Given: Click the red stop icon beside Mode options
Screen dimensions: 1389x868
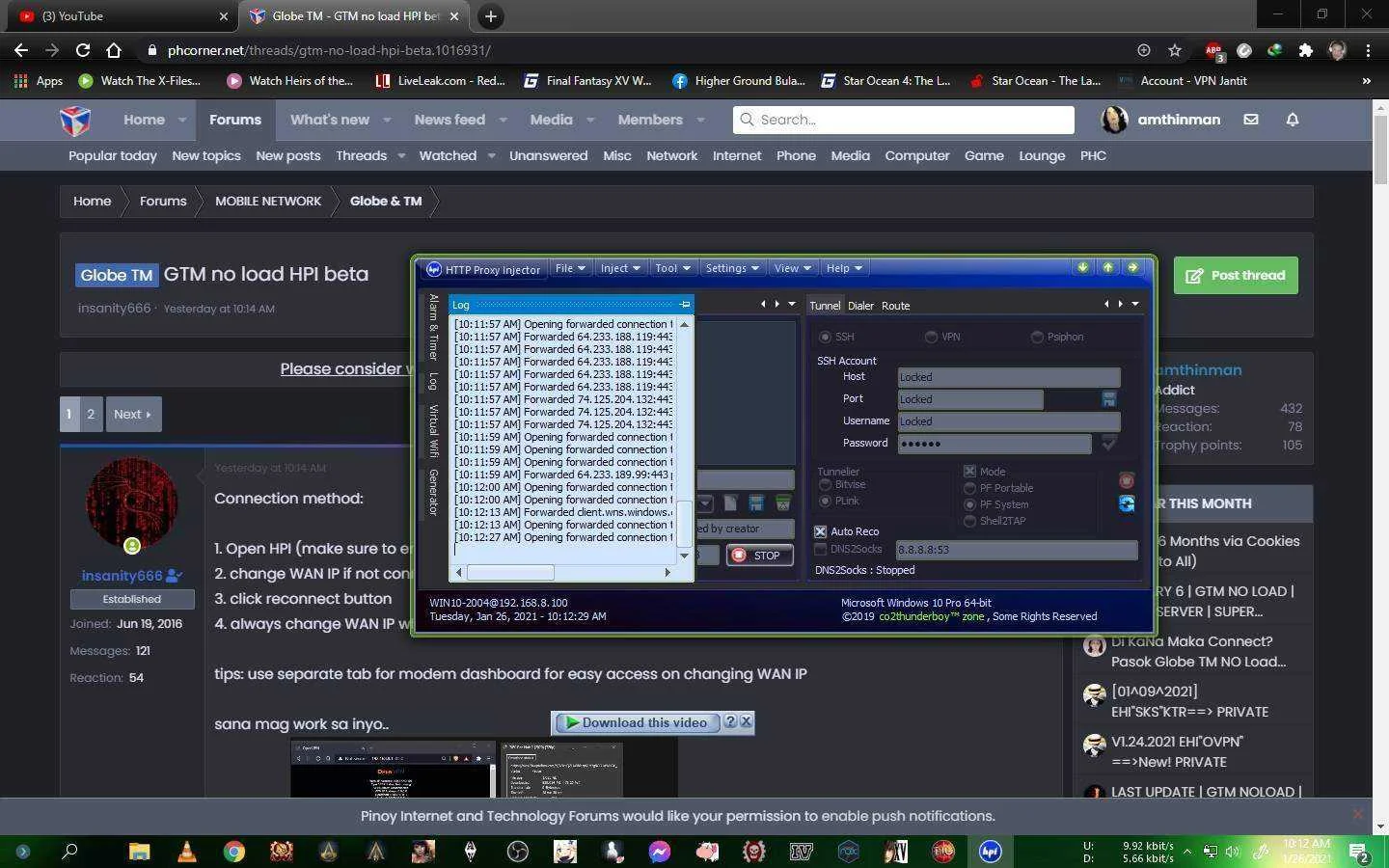Looking at the screenshot, I should [x=1127, y=480].
